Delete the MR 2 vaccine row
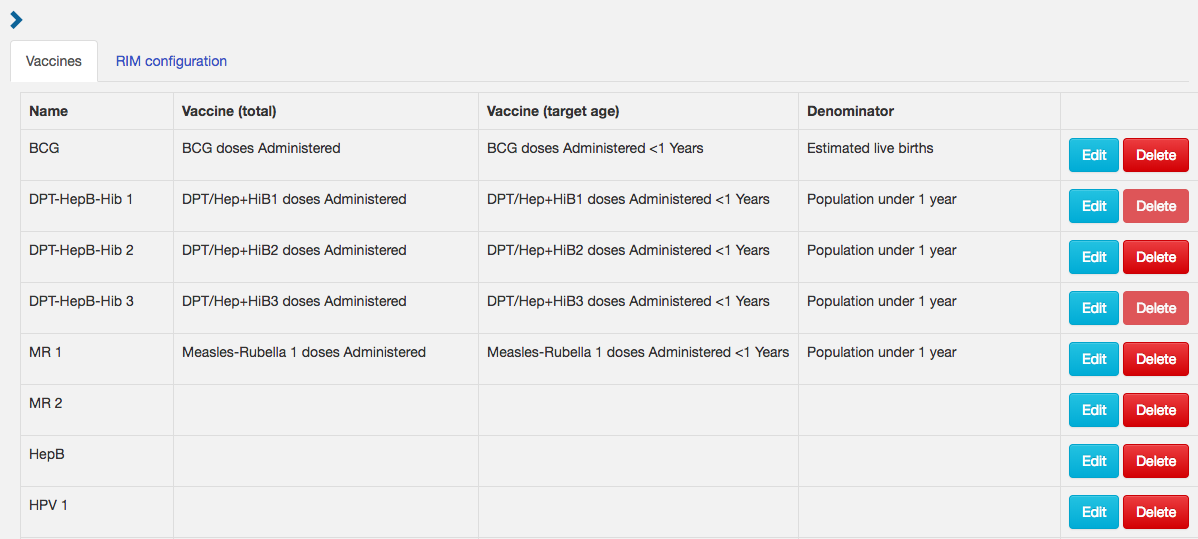The height and width of the screenshot is (539, 1198). point(1155,410)
